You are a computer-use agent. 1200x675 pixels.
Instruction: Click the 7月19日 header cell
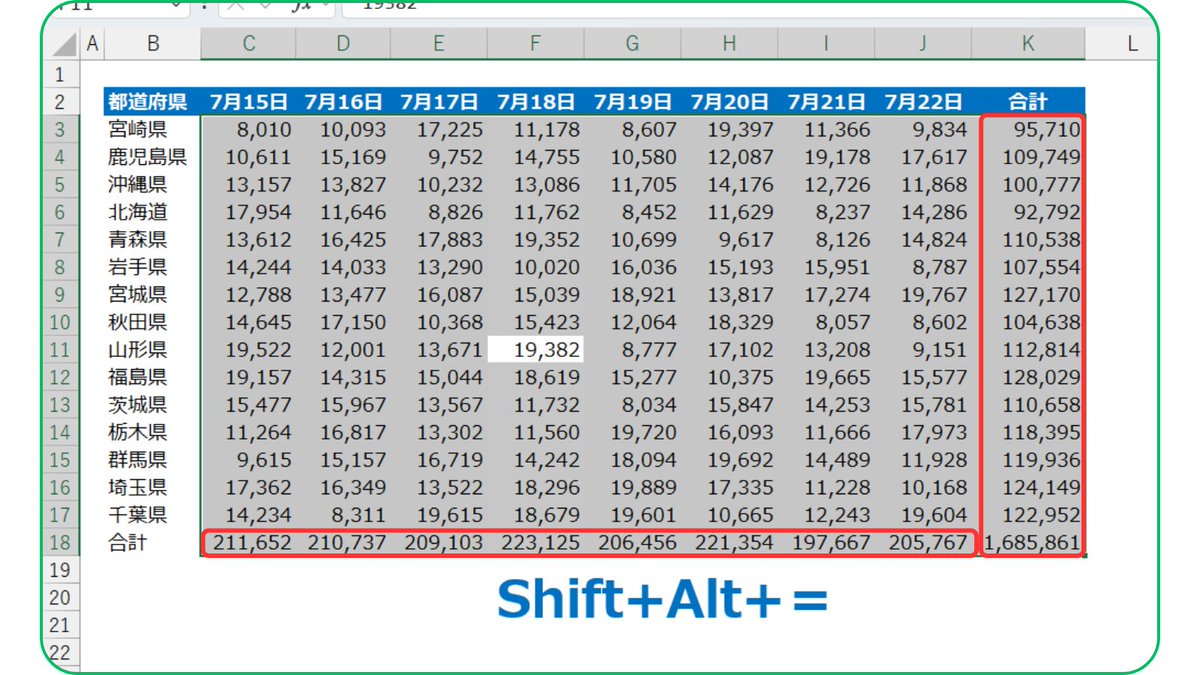pos(632,102)
